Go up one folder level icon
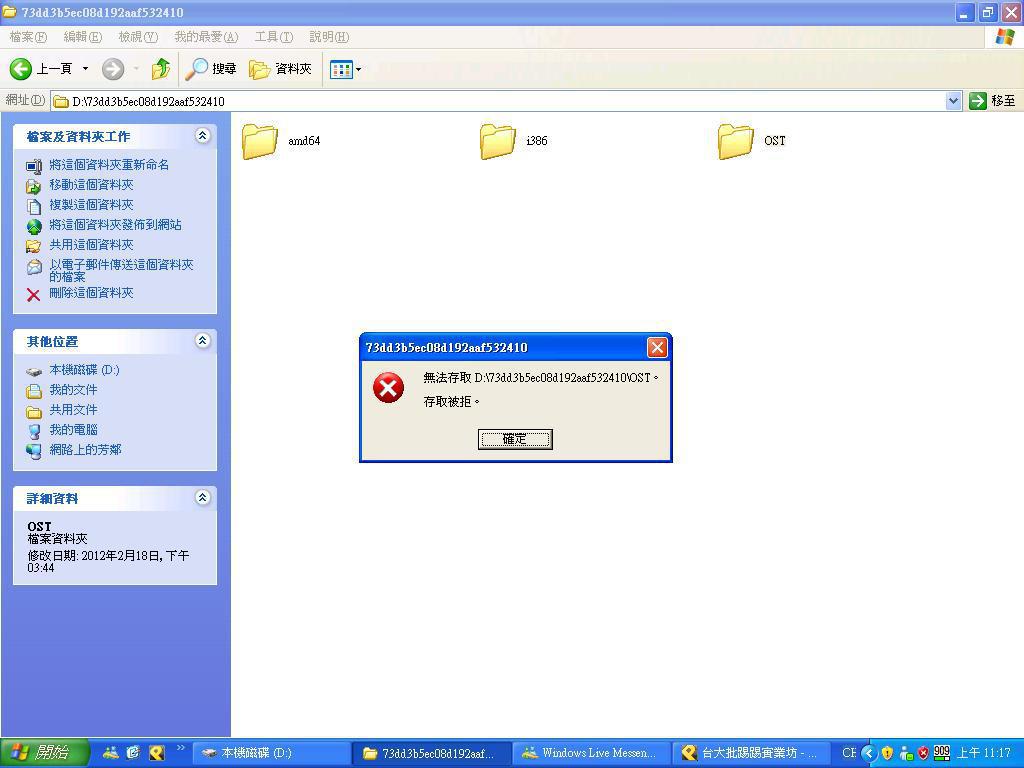This screenshot has width=1024, height=768. pos(160,68)
